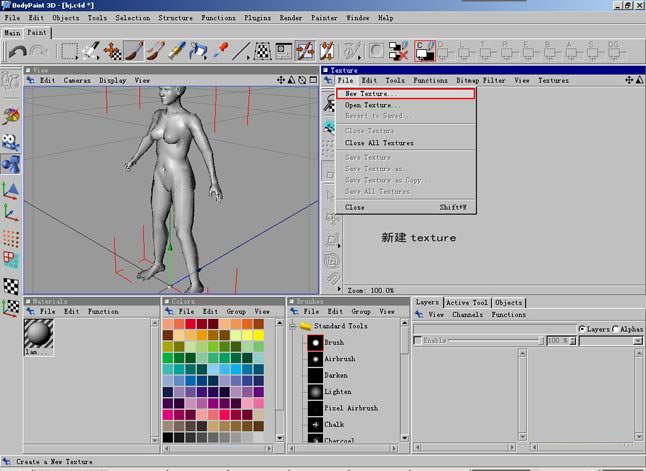Open Channels menu in Layers panel

467,314
